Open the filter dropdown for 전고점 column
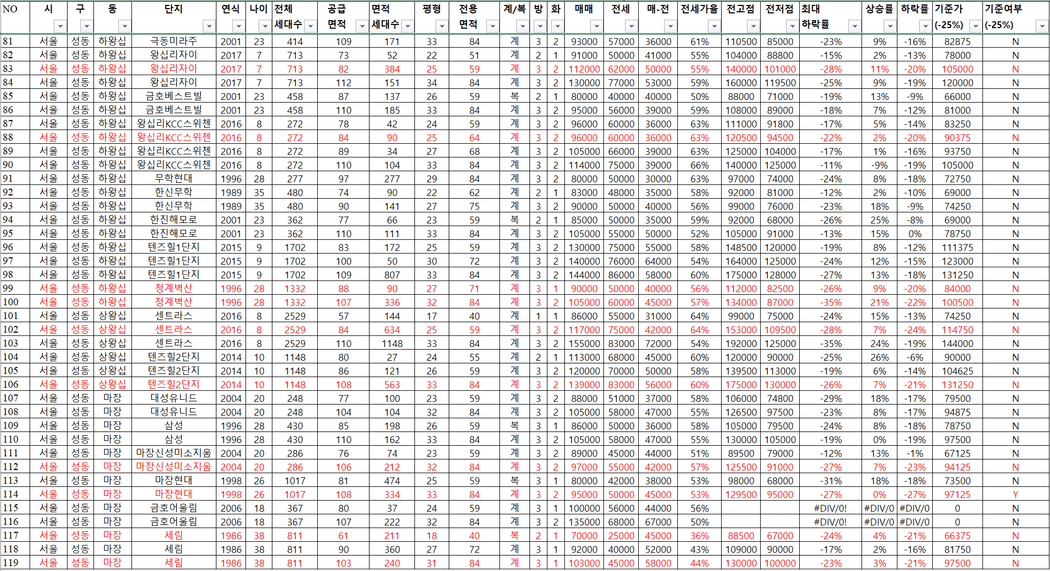Viewport: 1050px width, 571px height. (753, 26)
